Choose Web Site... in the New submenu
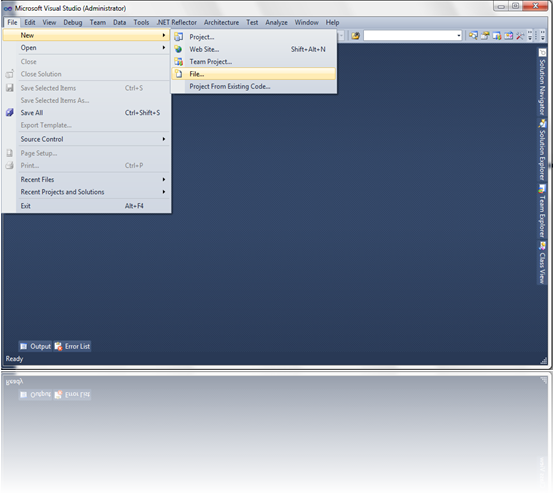 click(254, 49)
